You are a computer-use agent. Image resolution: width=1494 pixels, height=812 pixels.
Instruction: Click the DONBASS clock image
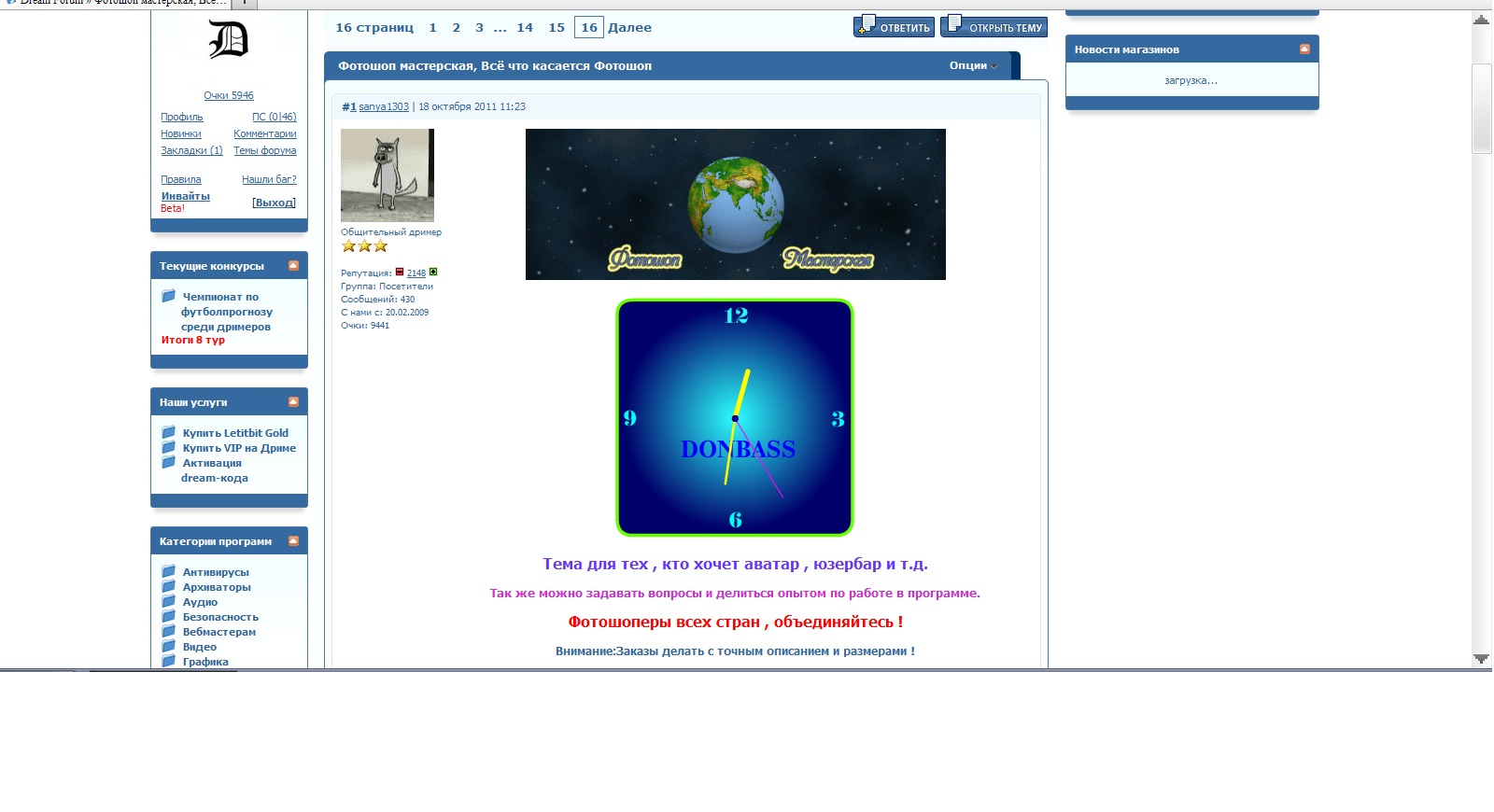735,417
